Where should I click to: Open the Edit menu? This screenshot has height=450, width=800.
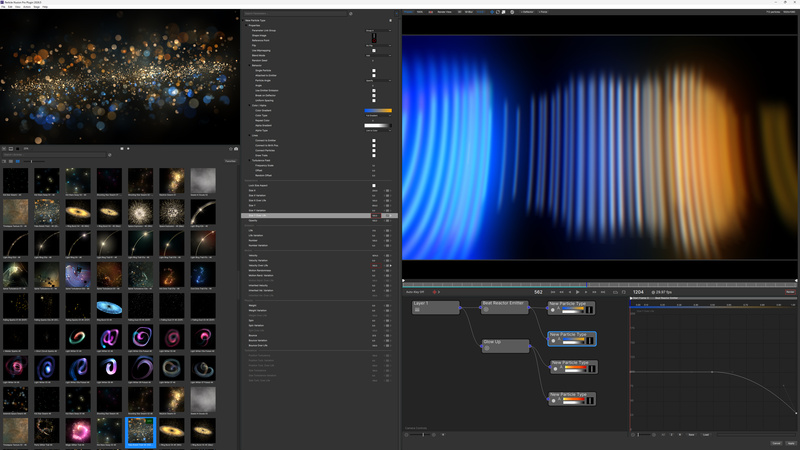pos(10,7)
